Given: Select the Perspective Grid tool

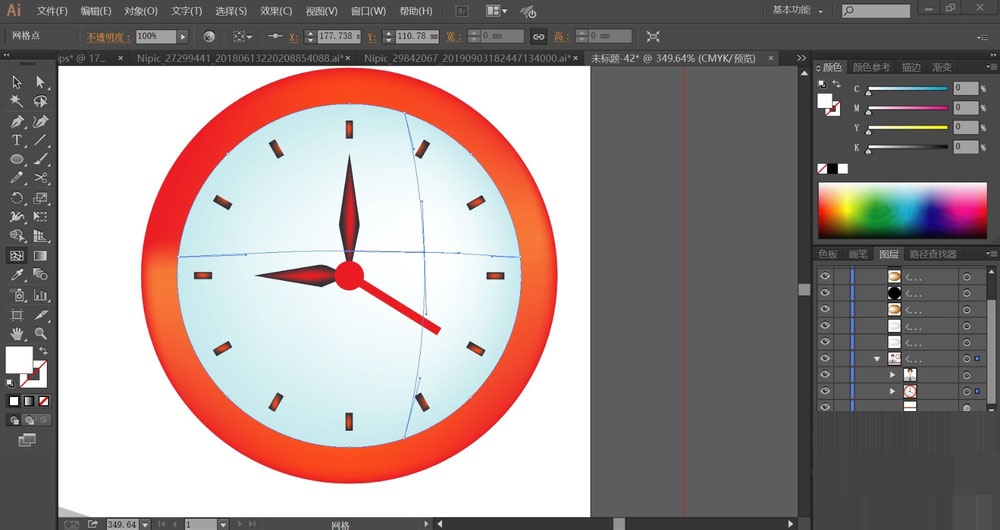Looking at the screenshot, I should 40,237.
